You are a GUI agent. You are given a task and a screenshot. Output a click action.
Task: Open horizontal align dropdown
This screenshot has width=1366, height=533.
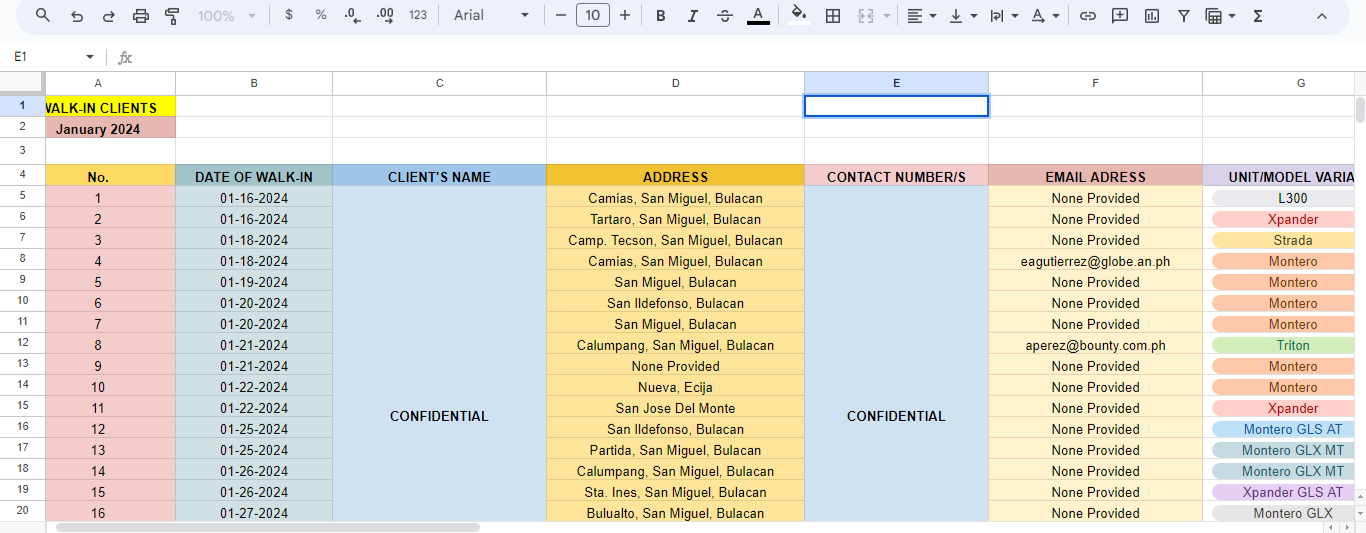(921, 16)
